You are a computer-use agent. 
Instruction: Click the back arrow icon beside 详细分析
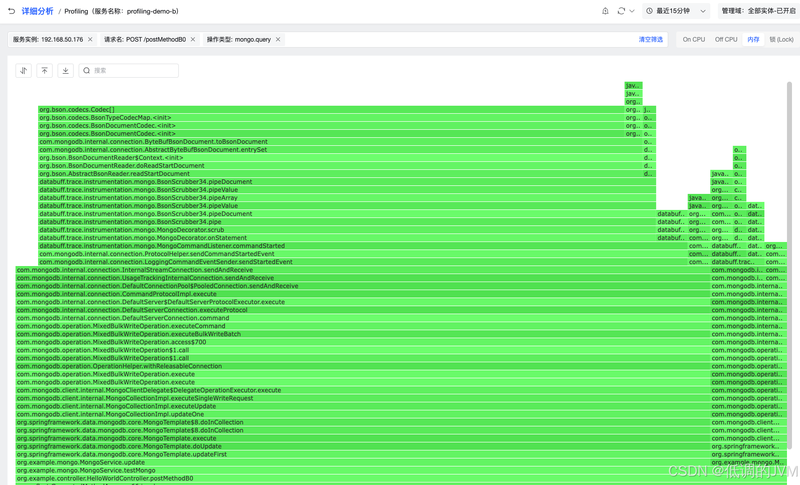pos(11,11)
